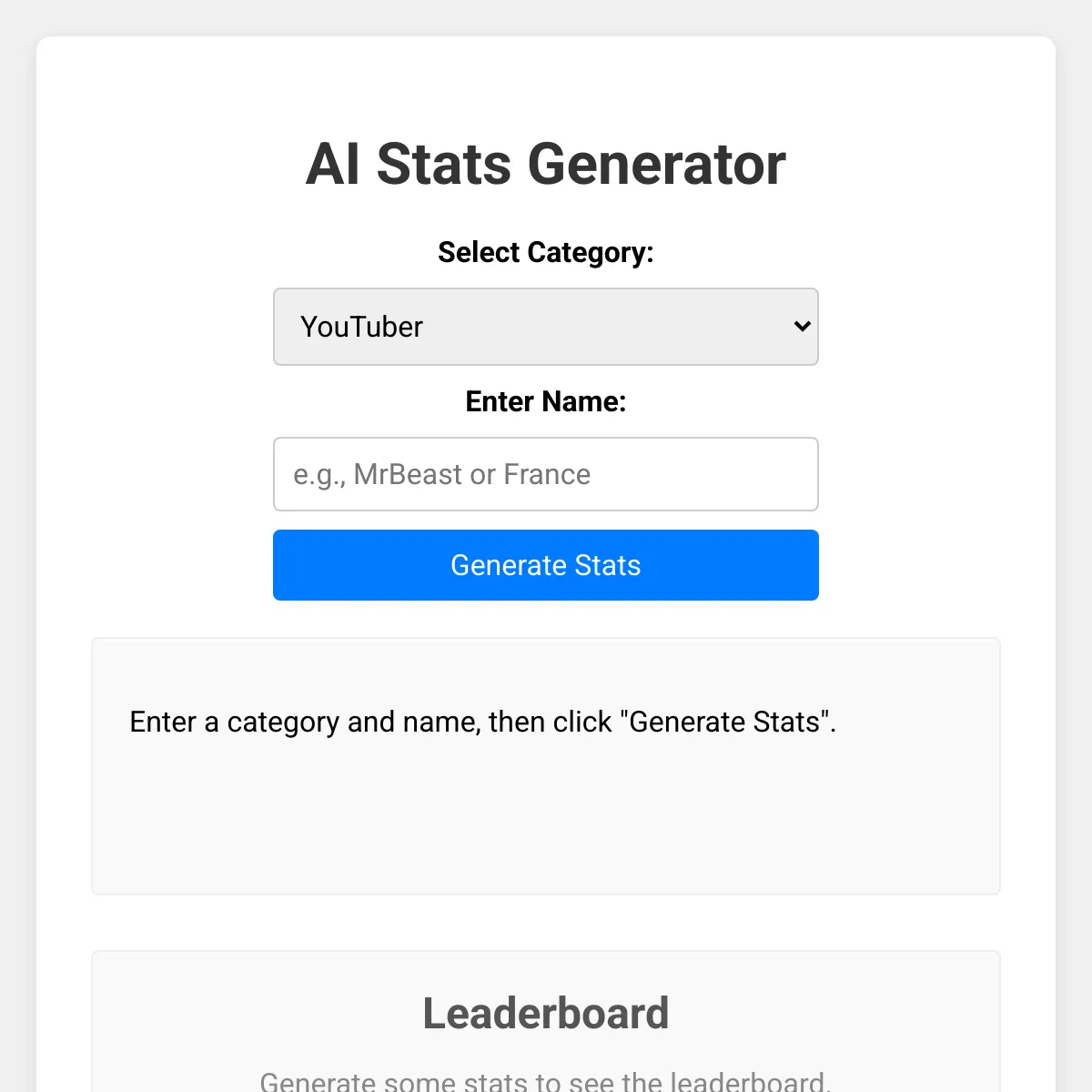The width and height of the screenshot is (1092, 1092).
Task: Click the "e.g., MrBeast or France" placeholder
Action: (x=441, y=474)
